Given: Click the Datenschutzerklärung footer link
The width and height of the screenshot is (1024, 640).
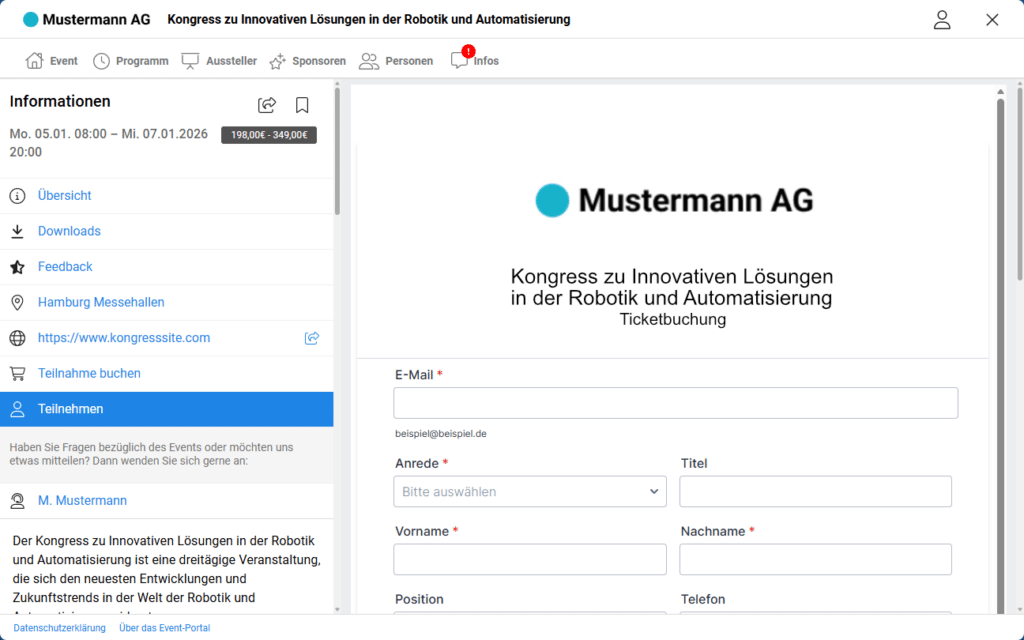Looking at the screenshot, I should click(x=59, y=628).
